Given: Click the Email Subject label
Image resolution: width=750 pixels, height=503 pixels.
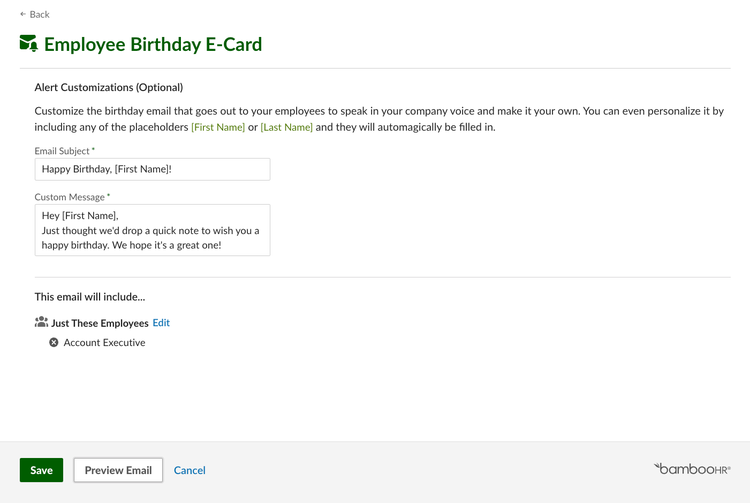Looking at the screenshot, I should [x=62, y=151].
